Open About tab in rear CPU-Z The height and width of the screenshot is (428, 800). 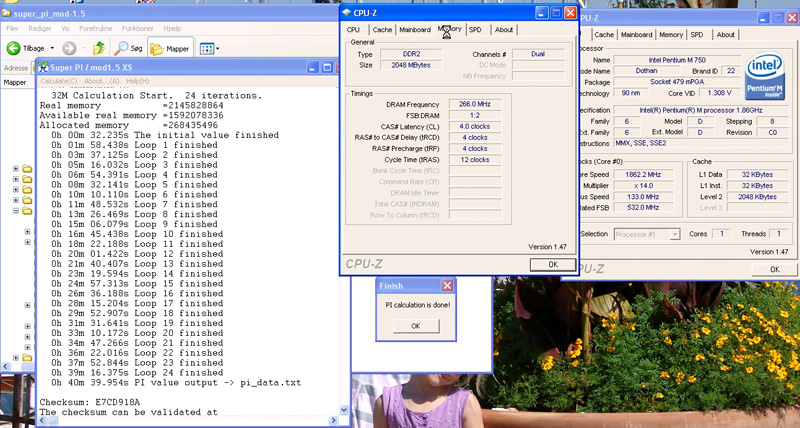[725, 35]
